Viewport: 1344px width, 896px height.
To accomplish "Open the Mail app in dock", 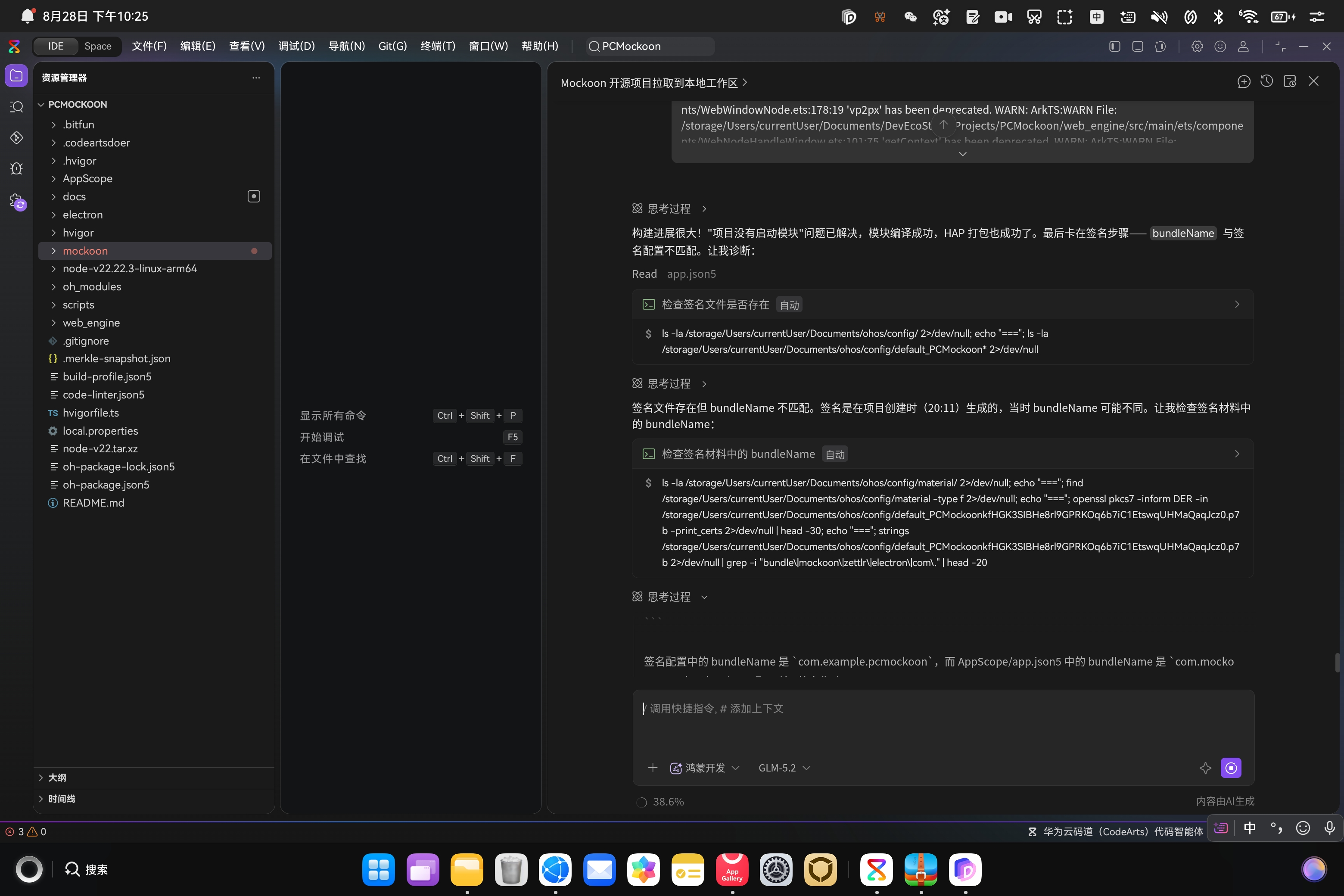I will pos(600,870).
